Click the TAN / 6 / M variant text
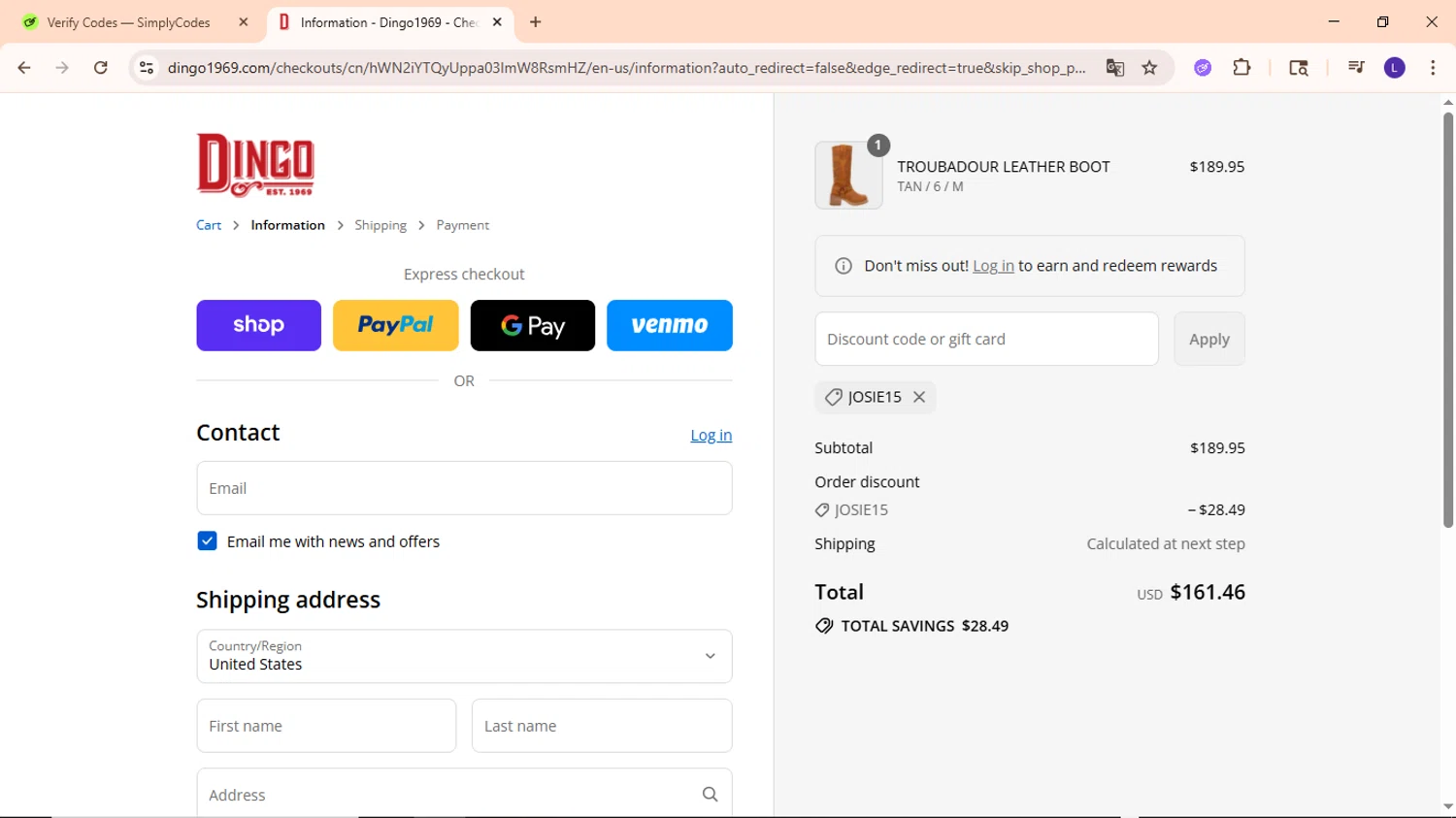The height and width of the screenshot is (818, 1456). click(x=930, y=186)
